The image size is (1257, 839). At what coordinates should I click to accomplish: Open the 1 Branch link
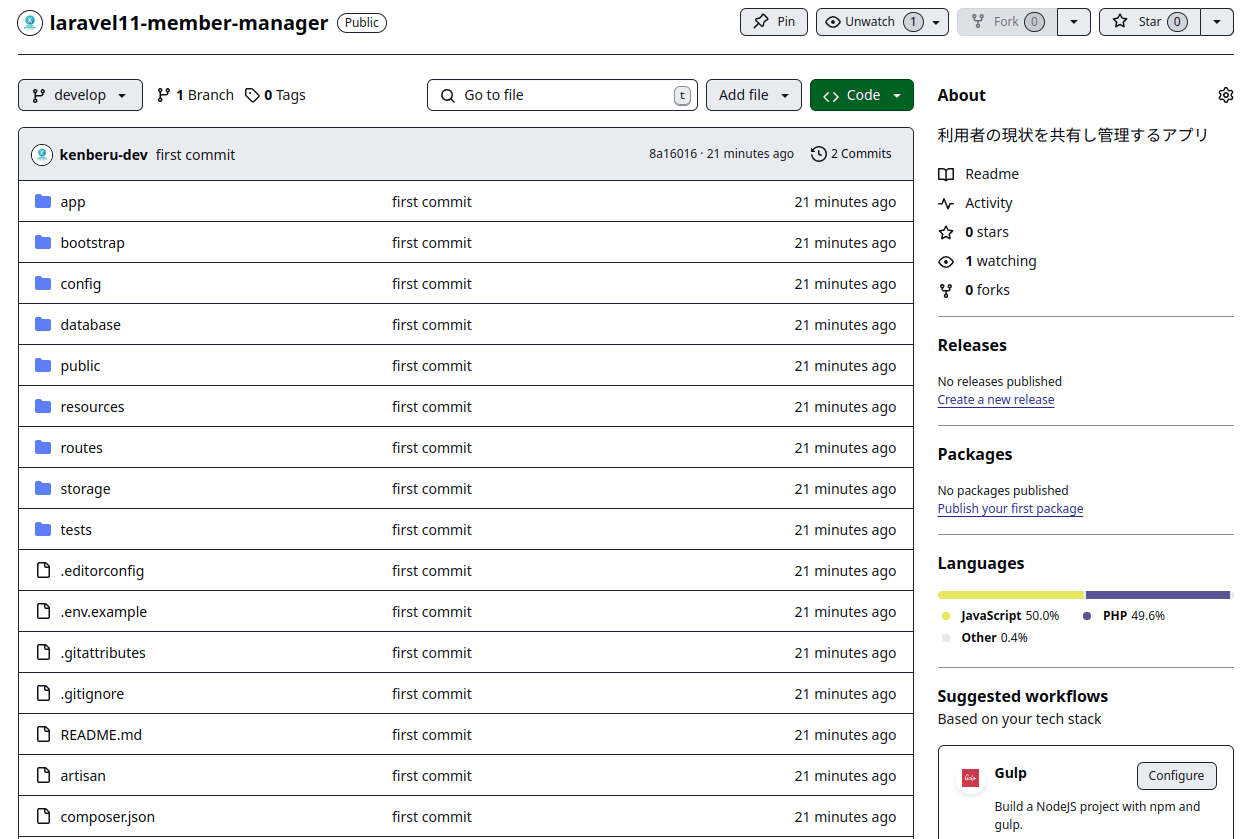[x=195, y=95]
